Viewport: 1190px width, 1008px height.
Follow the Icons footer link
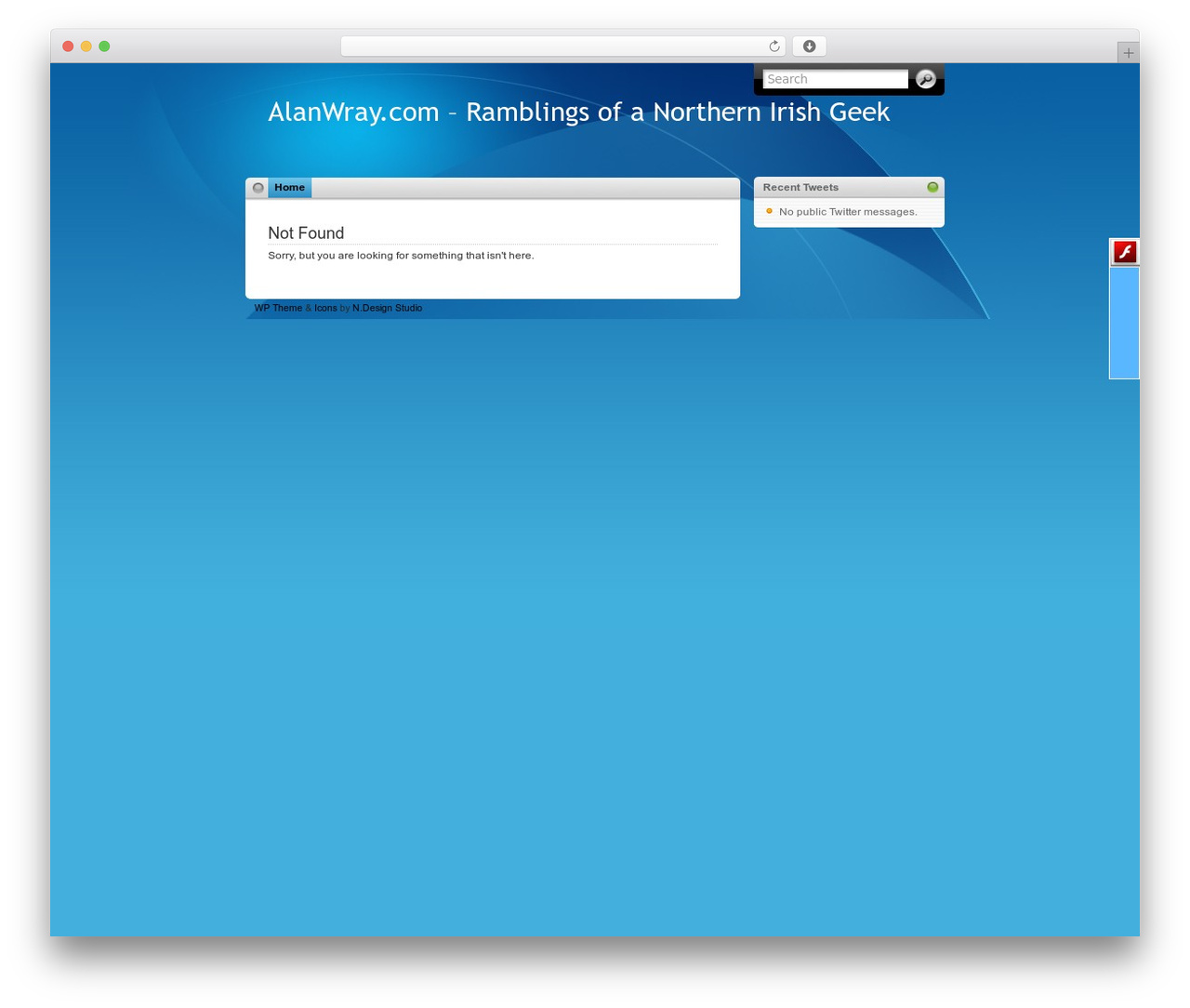coord(325,308)
